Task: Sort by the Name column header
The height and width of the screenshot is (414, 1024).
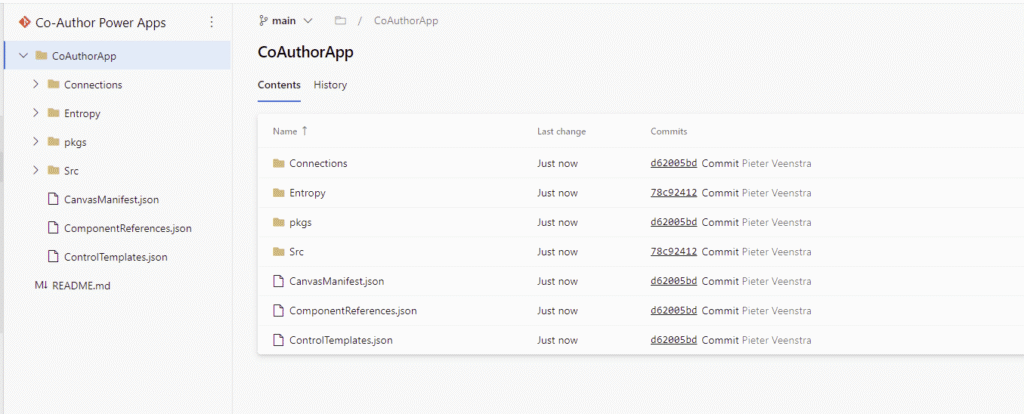Action: click(290, 131)
